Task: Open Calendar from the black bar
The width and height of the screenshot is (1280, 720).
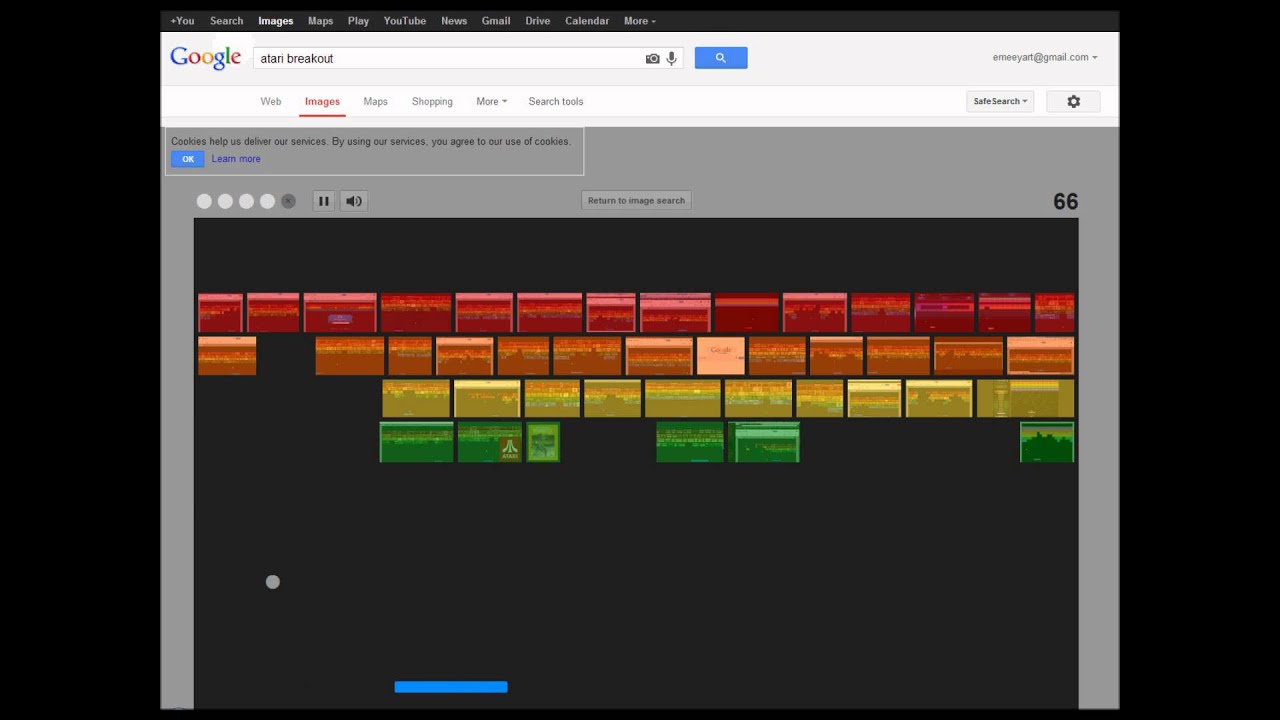Action: (x=587, y=20)
